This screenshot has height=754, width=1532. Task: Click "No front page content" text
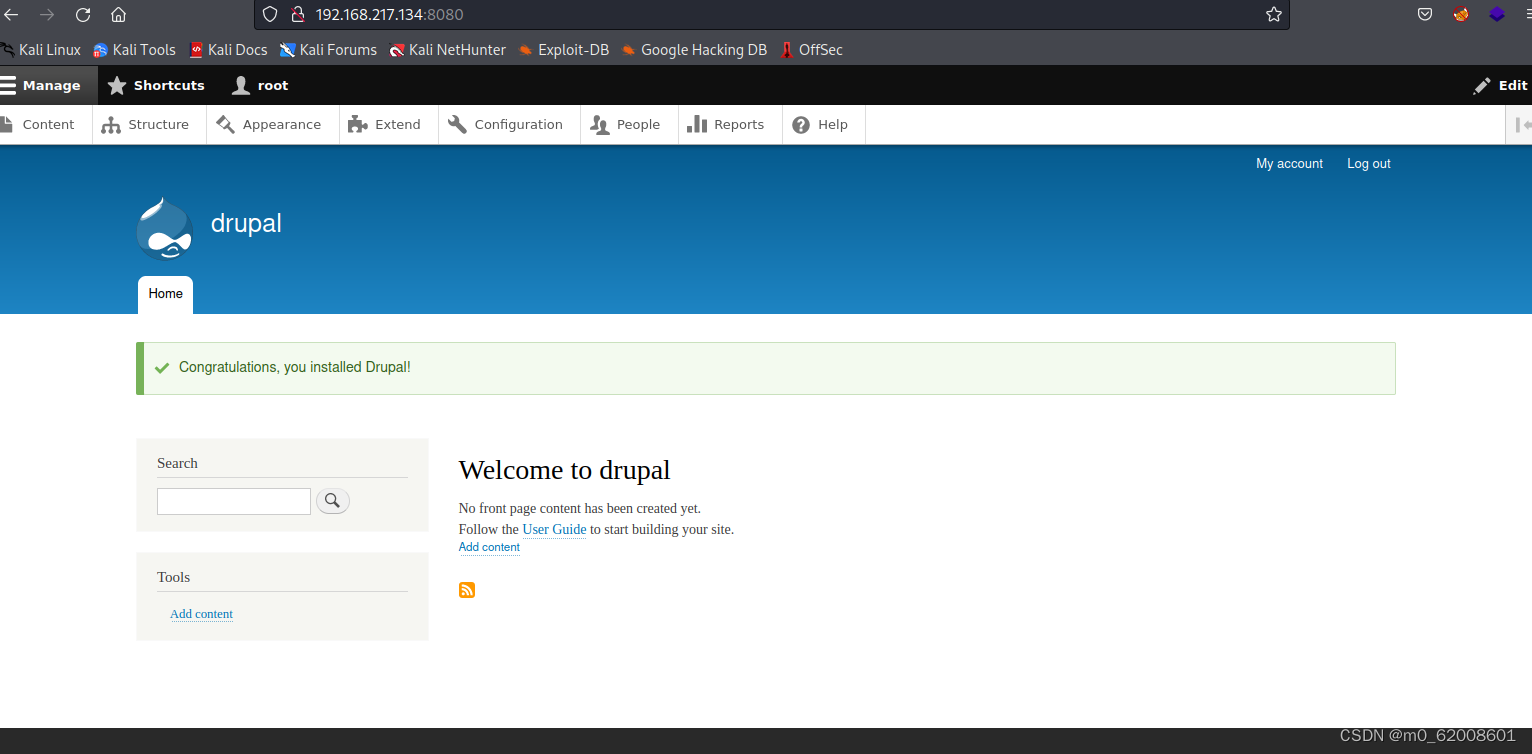[580, 508]
